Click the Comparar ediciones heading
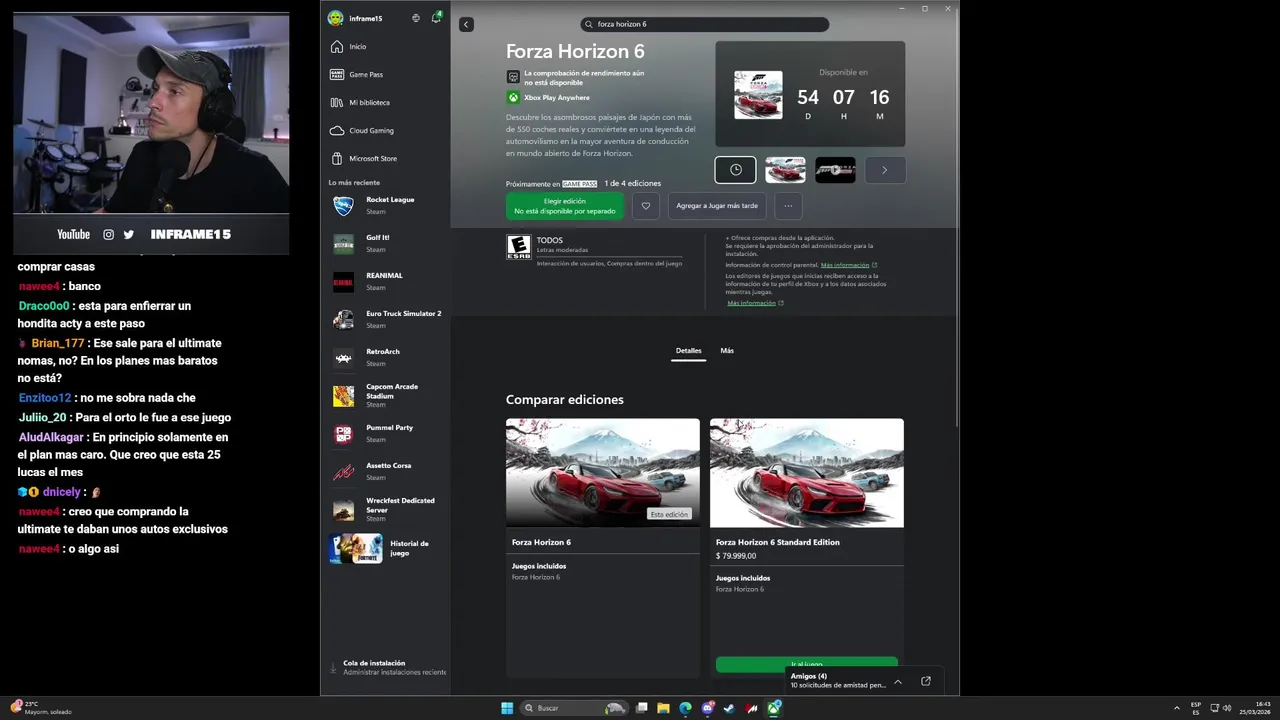Screen dimensions: 1280x720 click(x=565, y=400)
